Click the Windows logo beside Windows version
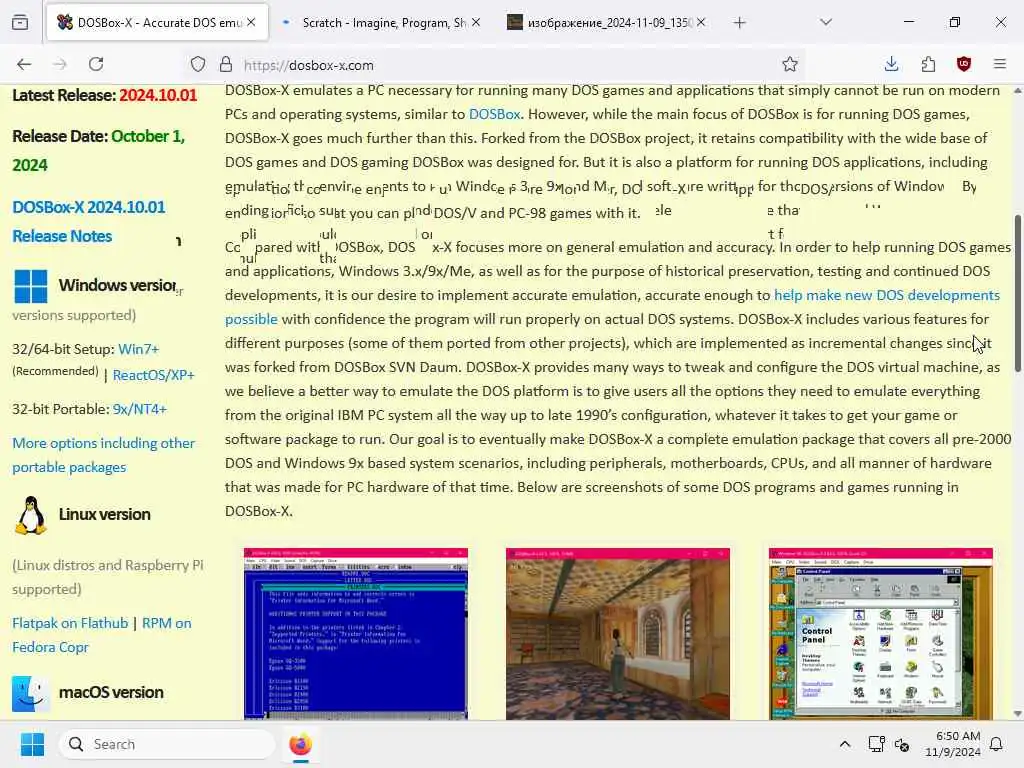Image resolution: width=1024 pixels, height=768 pixels. [31, 286]
